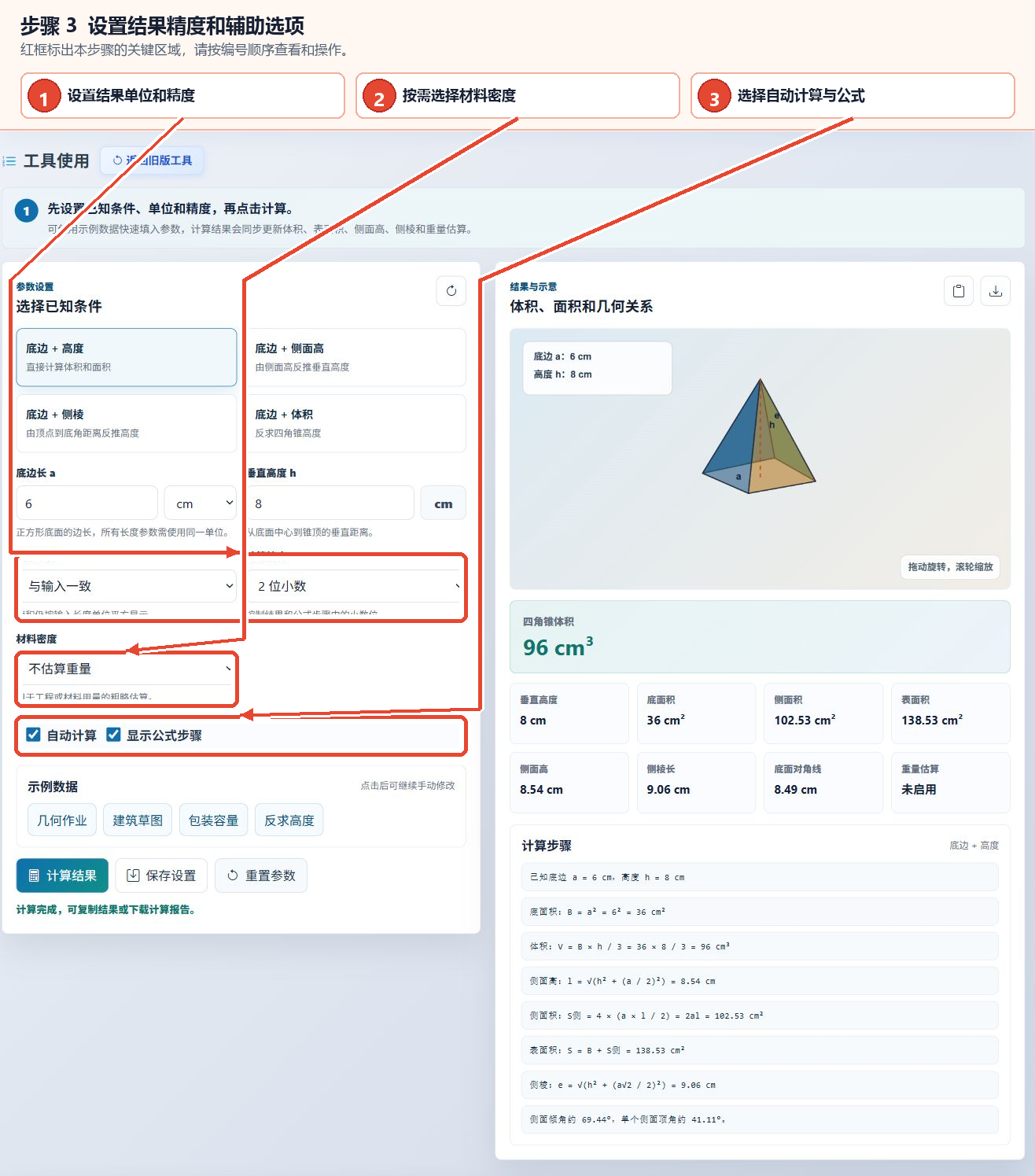Click the refresh icon in parameter settings panel
Image resolution: width=1035 pixels, height=1176 pixels.
pyautogui.click(x=451, y=291)
